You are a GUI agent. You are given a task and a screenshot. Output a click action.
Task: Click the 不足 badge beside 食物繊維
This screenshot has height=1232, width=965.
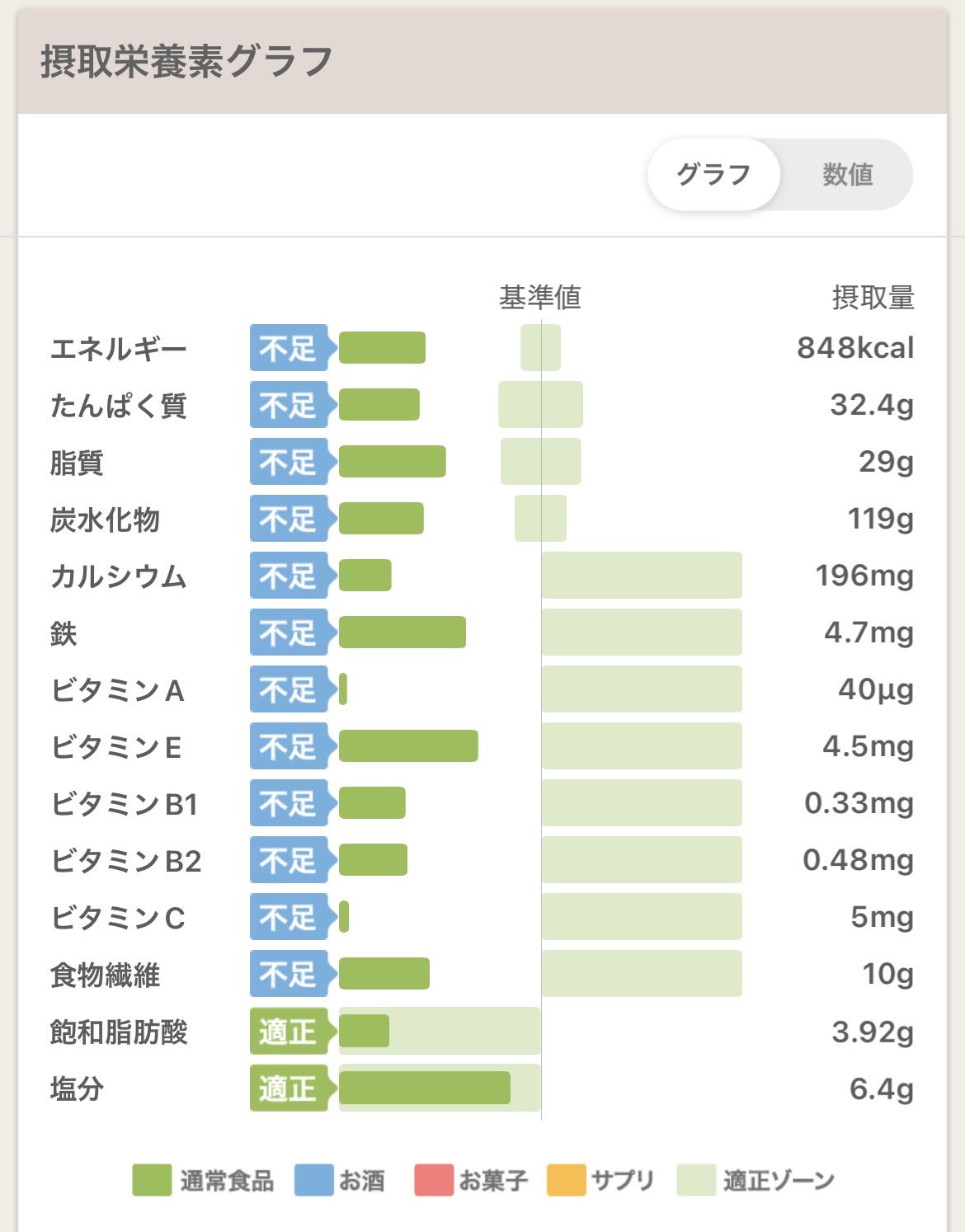(293, 974)
